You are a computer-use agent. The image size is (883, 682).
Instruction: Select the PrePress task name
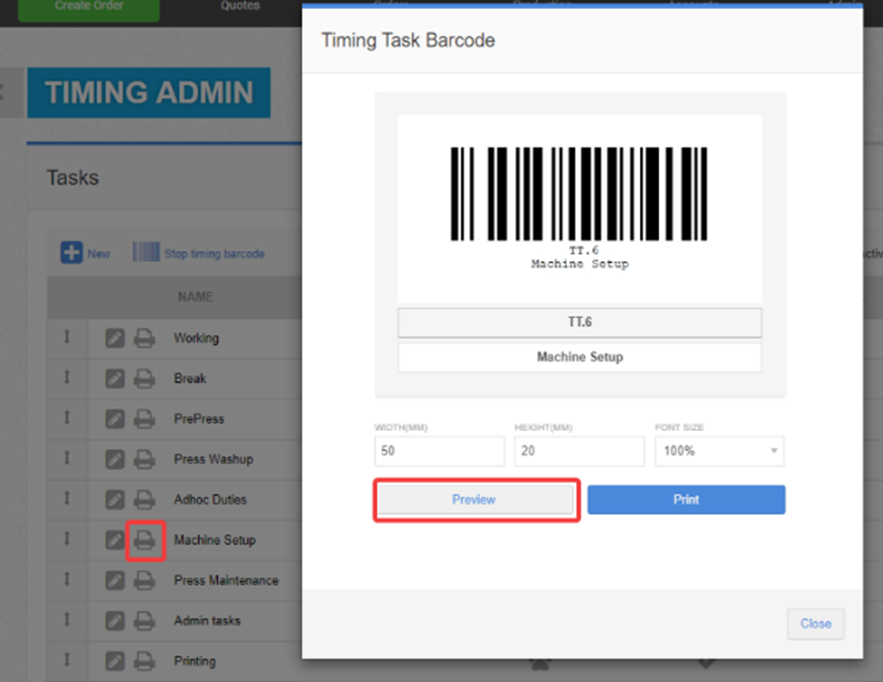(199, 419)
